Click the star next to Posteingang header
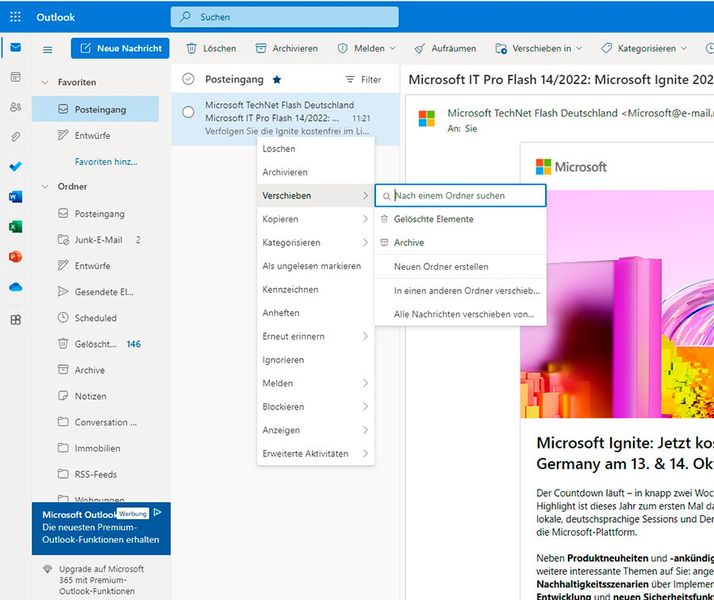Image resolution: width=714 pixels, height=600 pixels. (276, 80)
